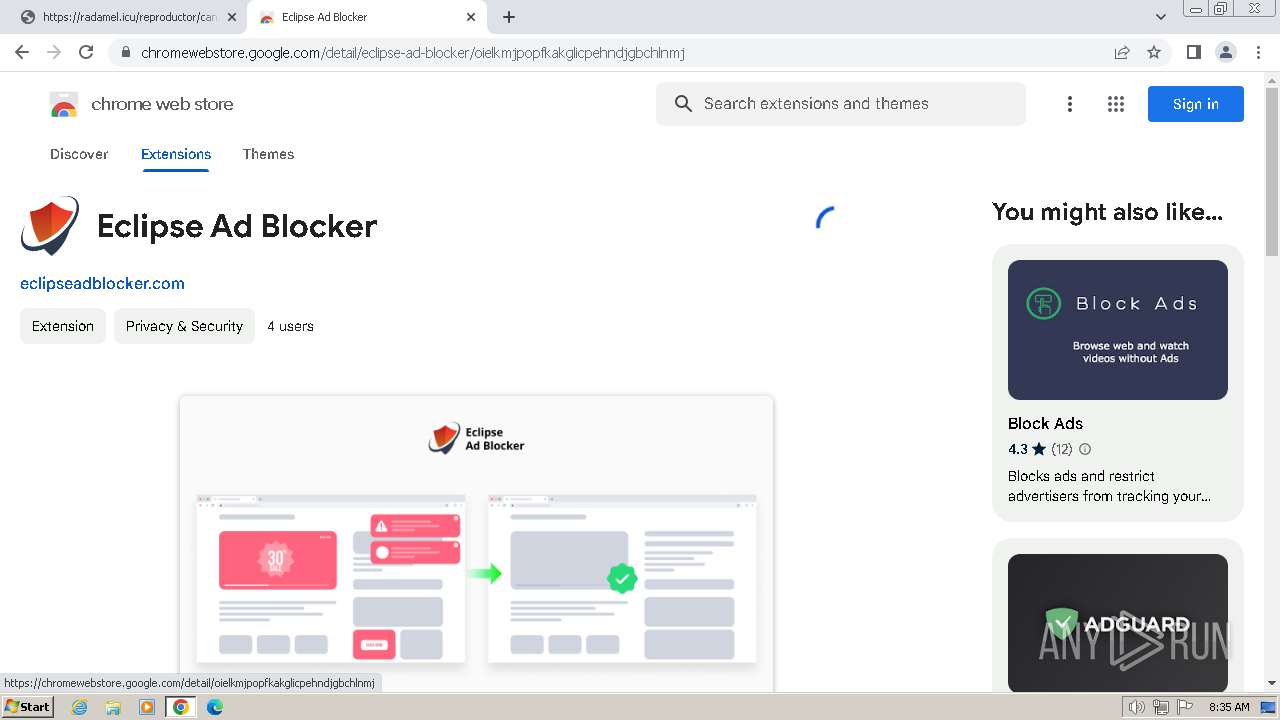Click the Sign in button
Screen dimensions: 1280x720
click(1195, 104)
